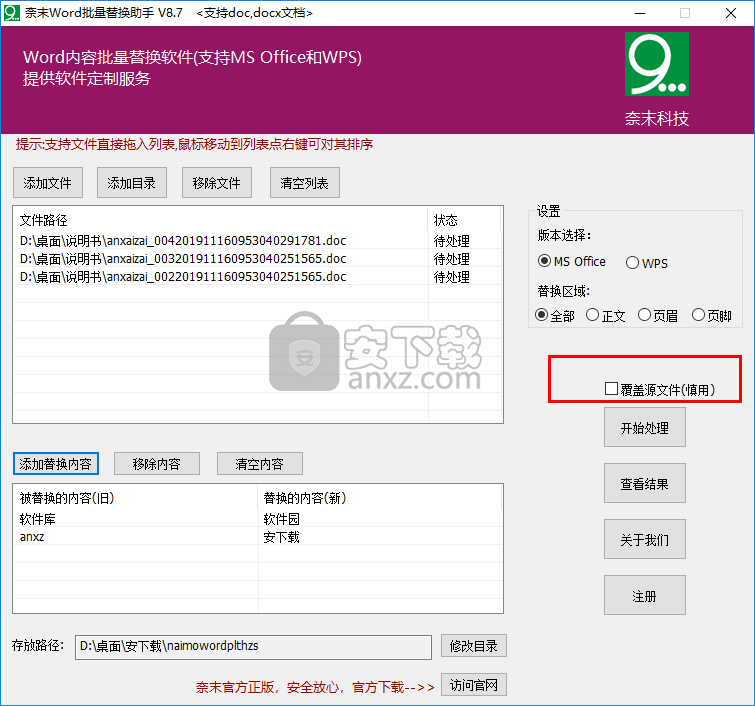Viewport: 755px width, 706px height.
Task: Click 文件路径 column header
Action: pyautogui.click(x=220, y=220)
